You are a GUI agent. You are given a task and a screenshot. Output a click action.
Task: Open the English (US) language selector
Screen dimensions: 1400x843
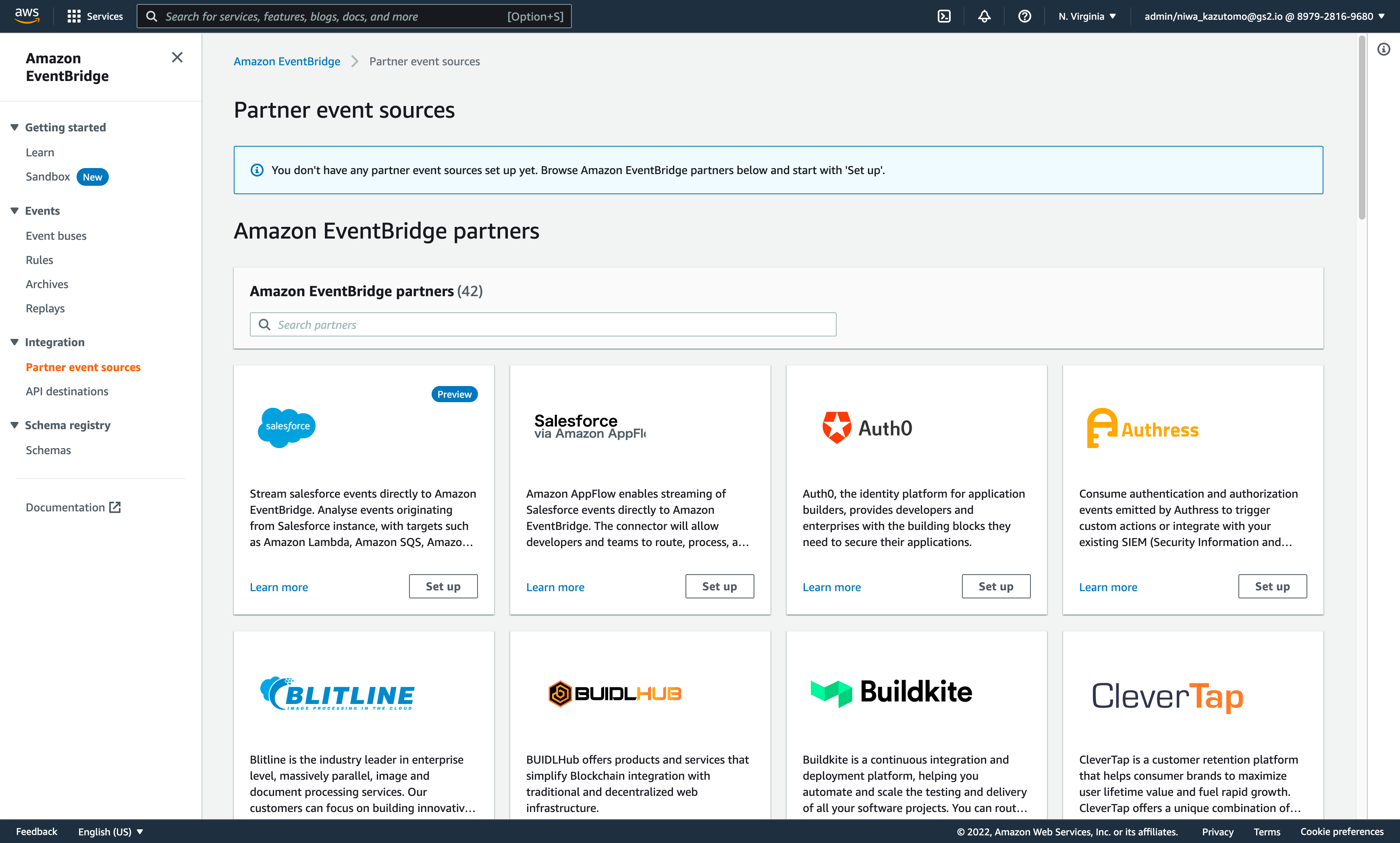(x=110, y=832)
